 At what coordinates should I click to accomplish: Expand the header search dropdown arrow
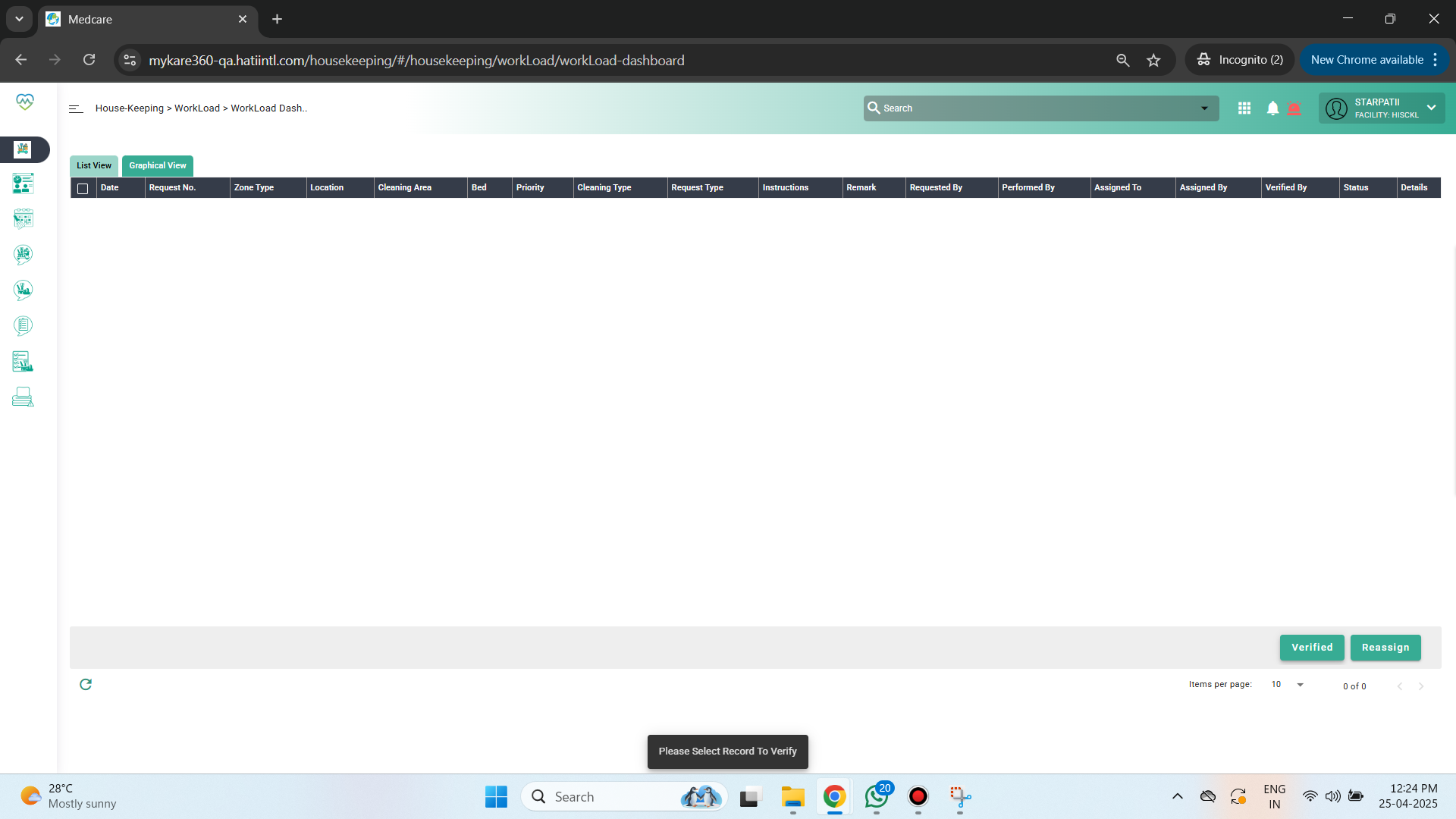click(x=1204, y=108)
